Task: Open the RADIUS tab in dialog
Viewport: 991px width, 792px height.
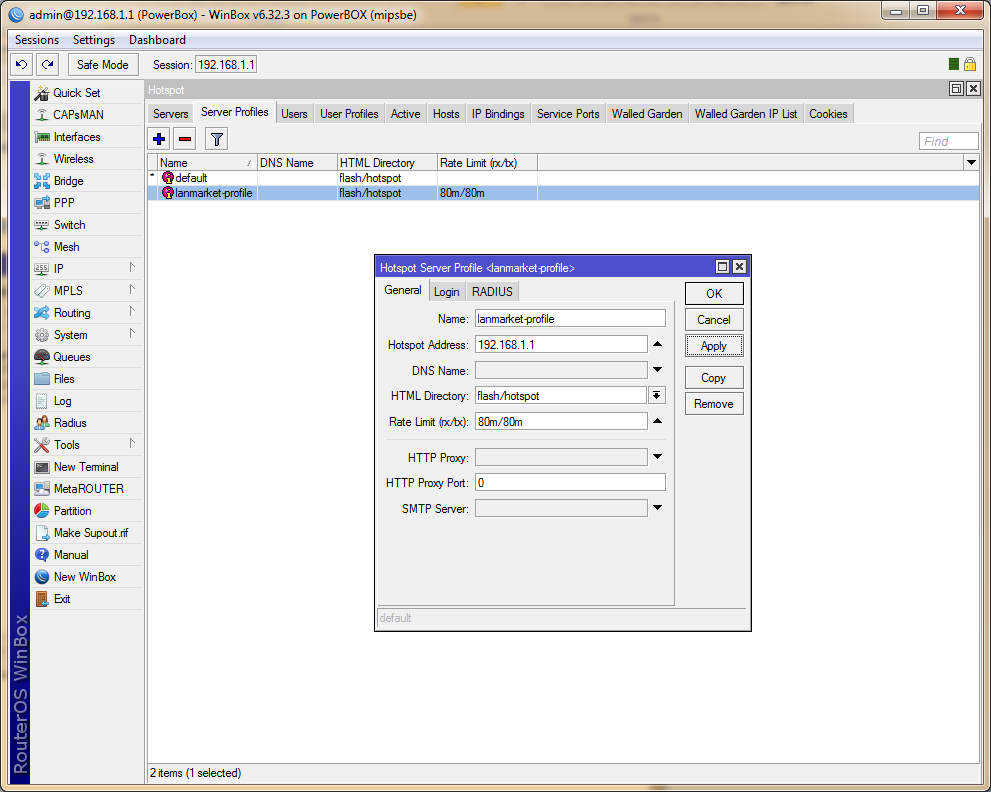Action: click(x=492, y=292)
